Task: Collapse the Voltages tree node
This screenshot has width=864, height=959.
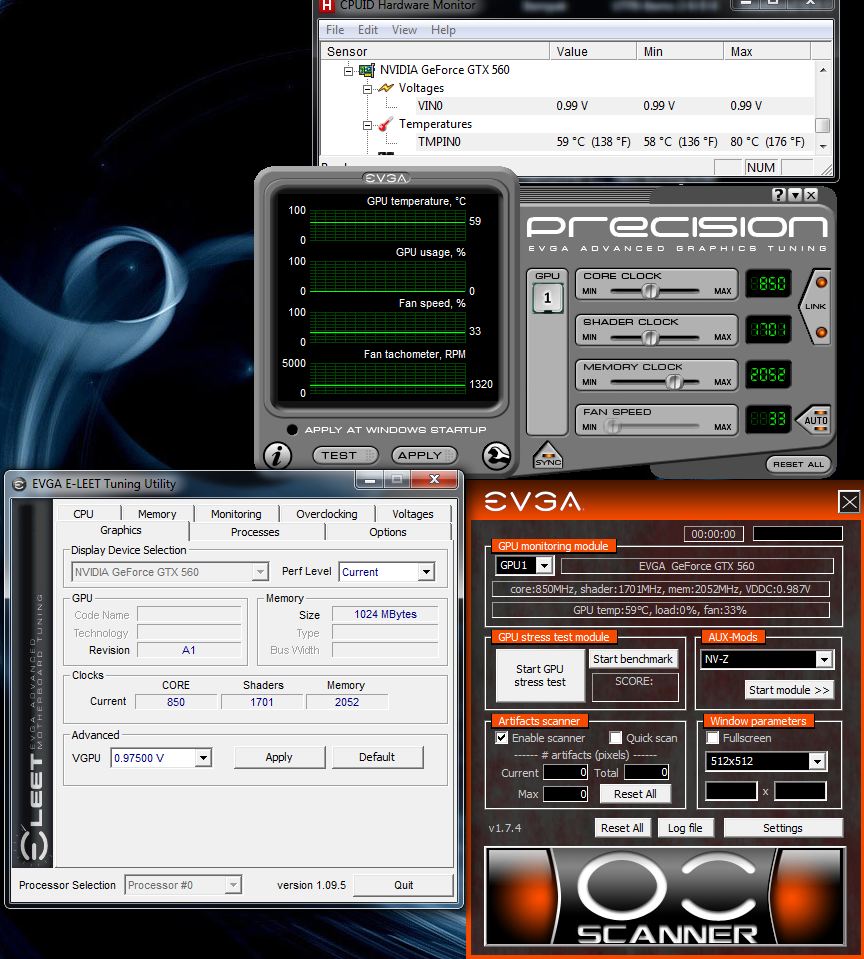Action: coord(367,89)
